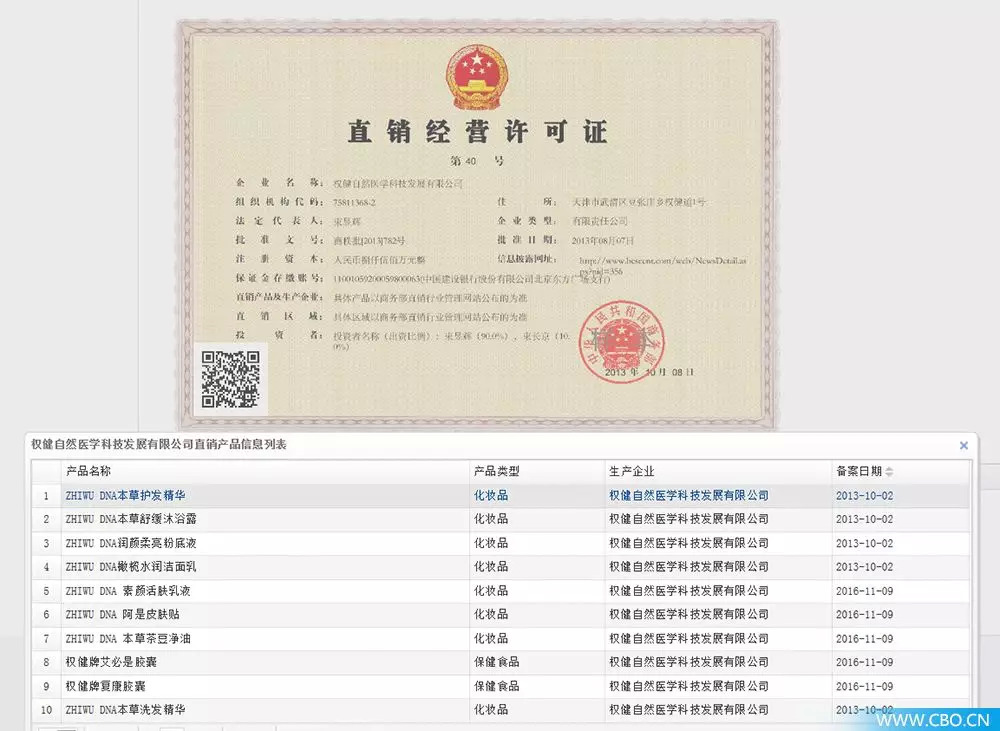The width and height of the screenshot is (1000, 731).
Task: Click date 2016-11-09 in 素颜活肤乳液 row
Action: [864, 591]
